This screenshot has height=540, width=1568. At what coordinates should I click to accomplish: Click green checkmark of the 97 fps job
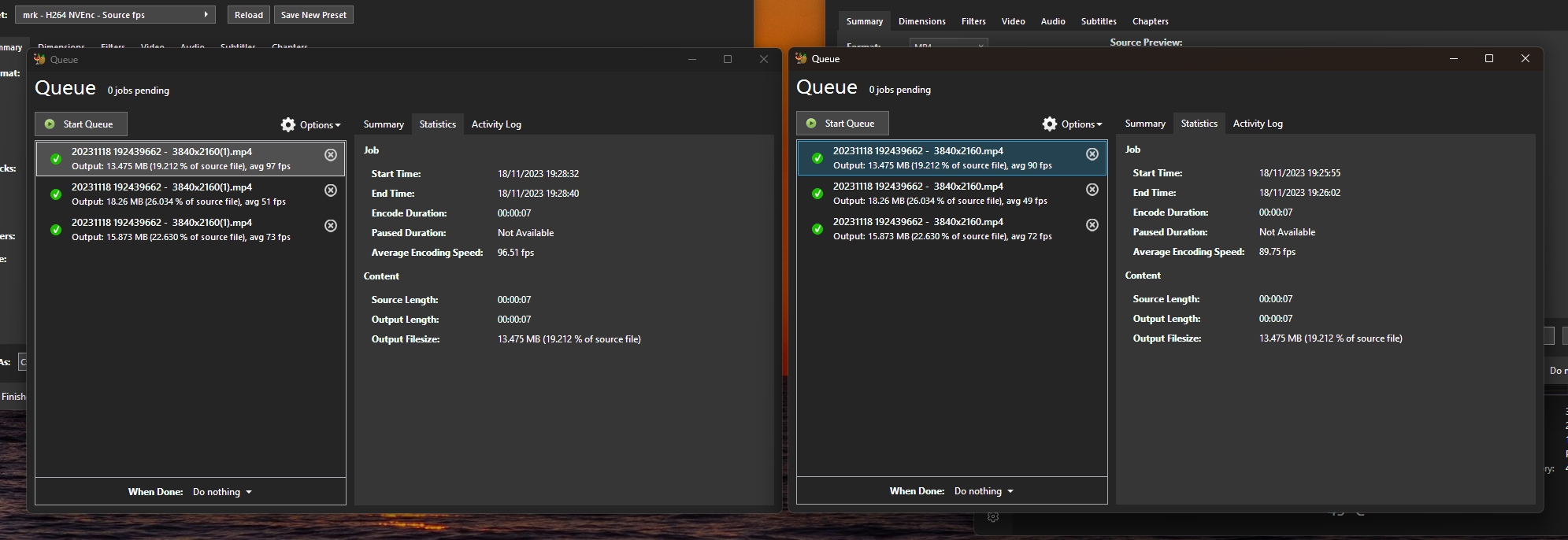[x=56, y=159]
